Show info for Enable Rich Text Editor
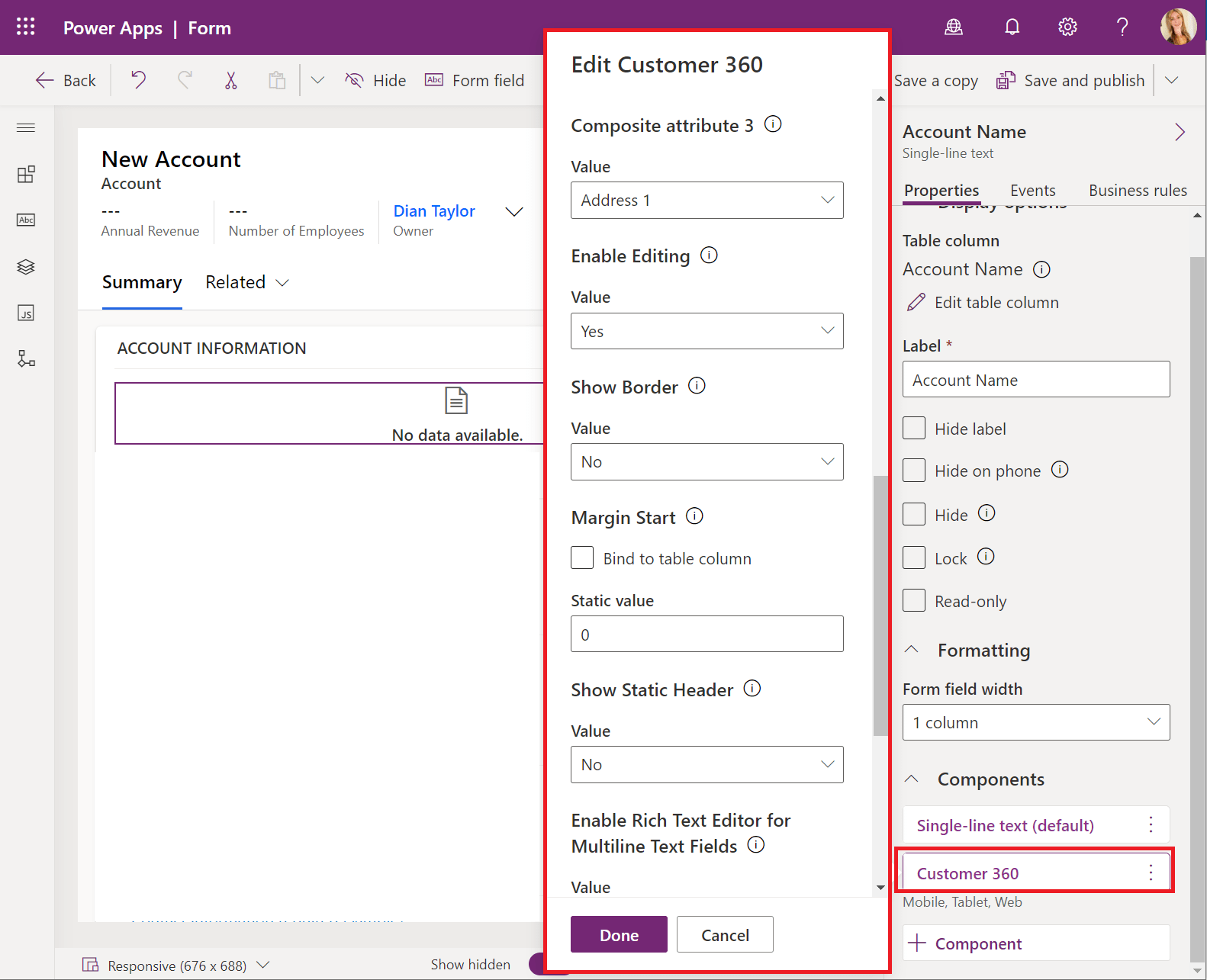 pos(756,845)
